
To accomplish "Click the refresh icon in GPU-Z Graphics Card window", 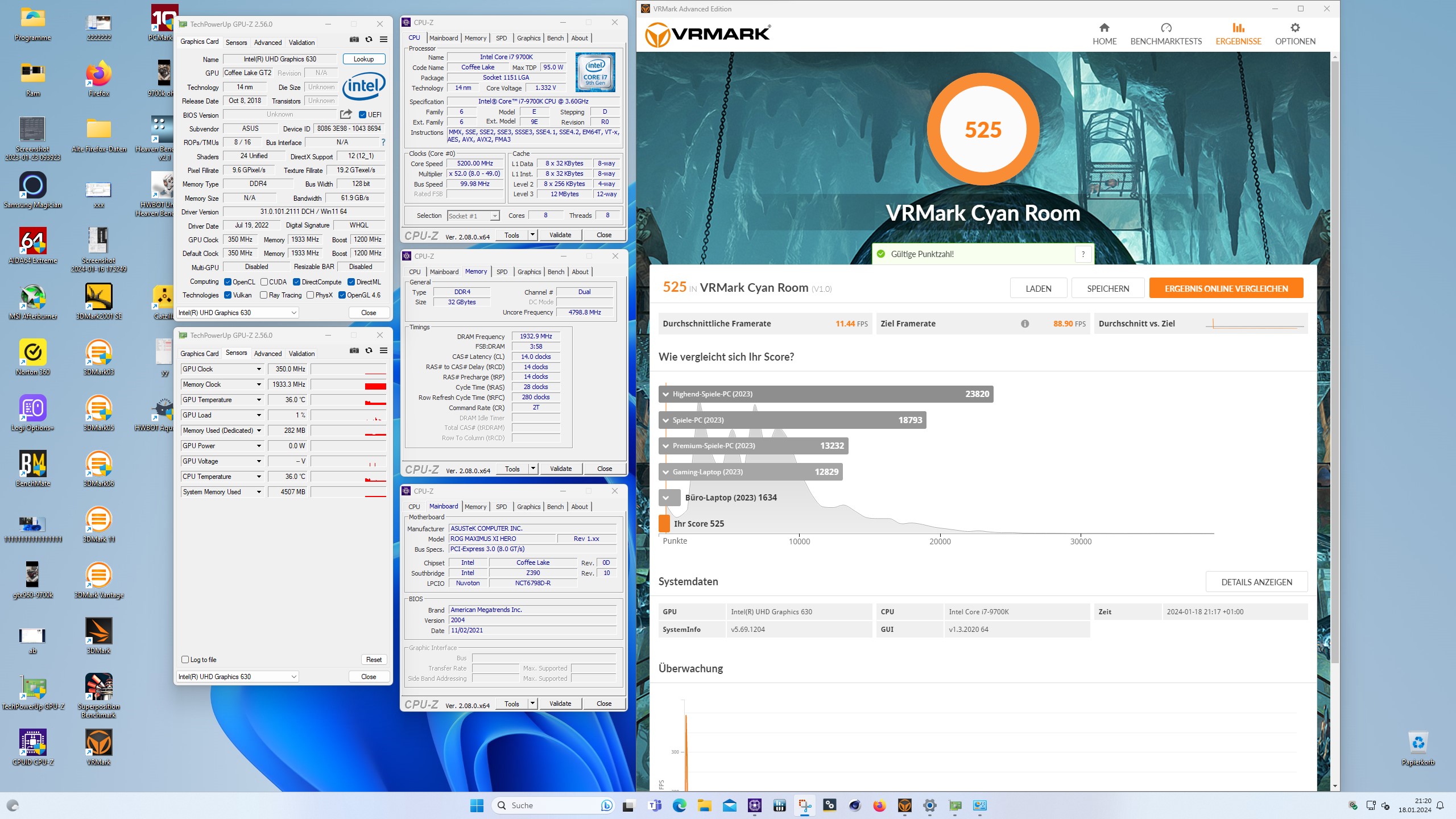I will click(369, 39).
